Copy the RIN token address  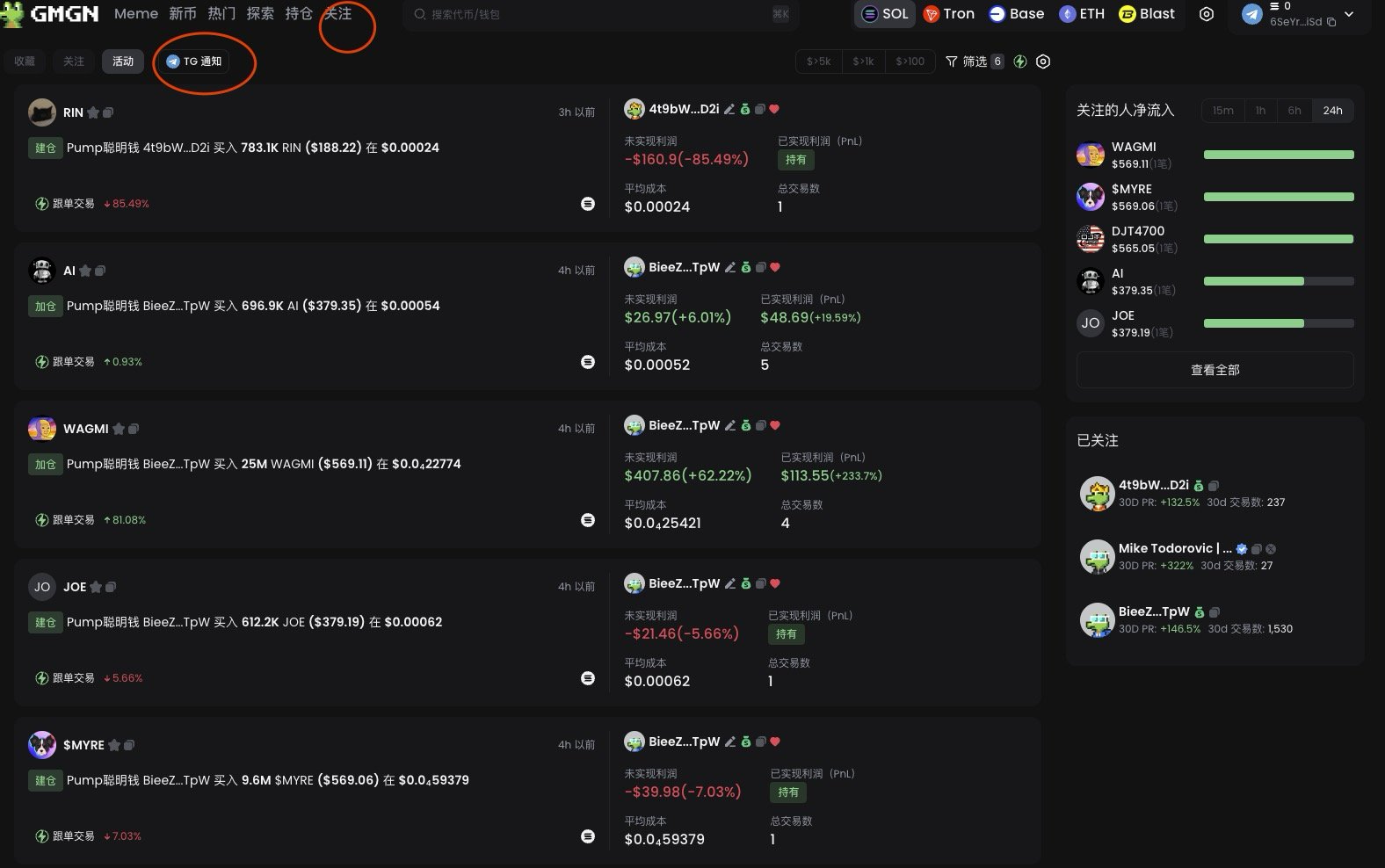click(x=108, y=112)
